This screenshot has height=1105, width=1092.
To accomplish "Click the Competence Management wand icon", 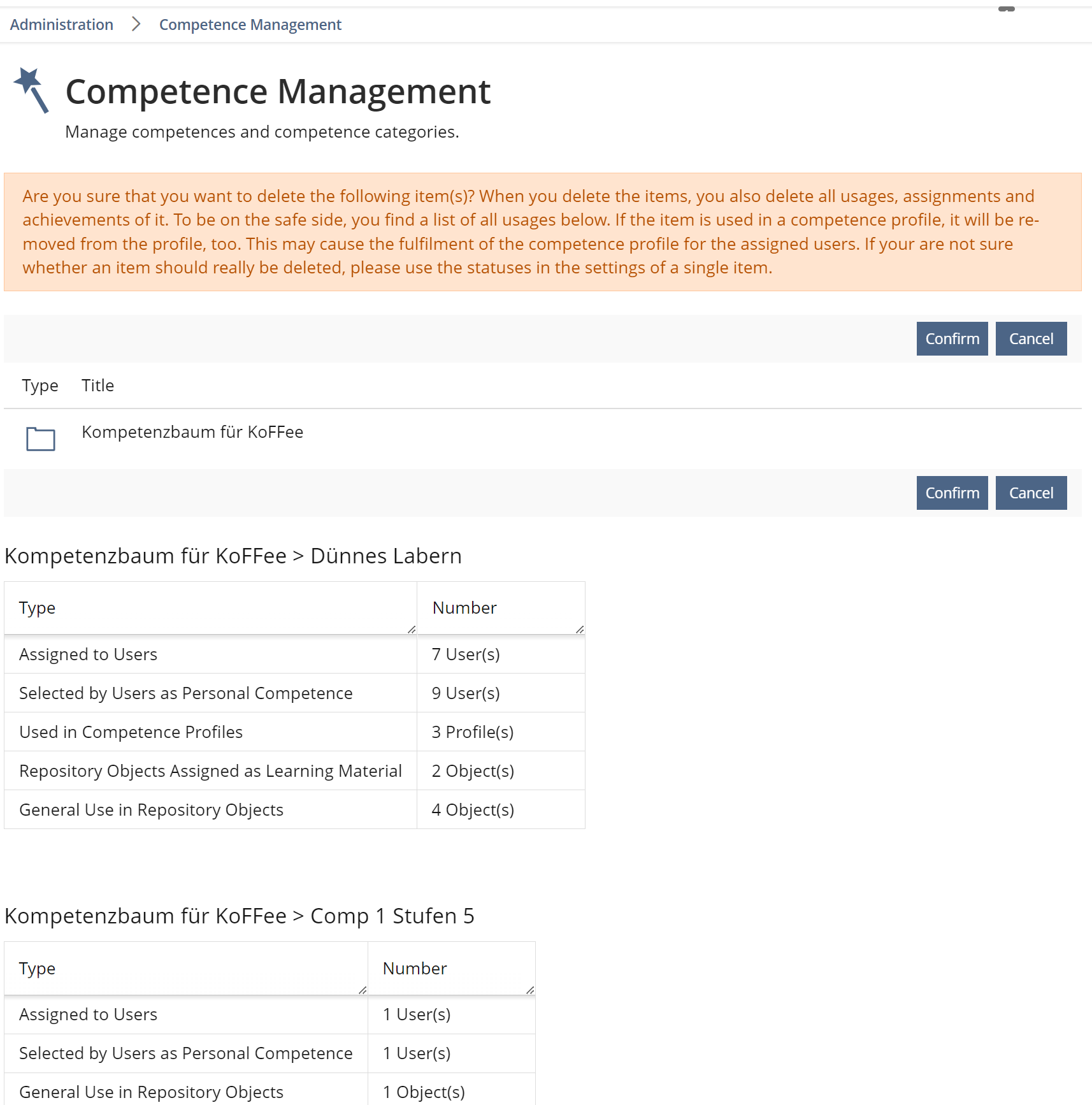I will 31,90.
